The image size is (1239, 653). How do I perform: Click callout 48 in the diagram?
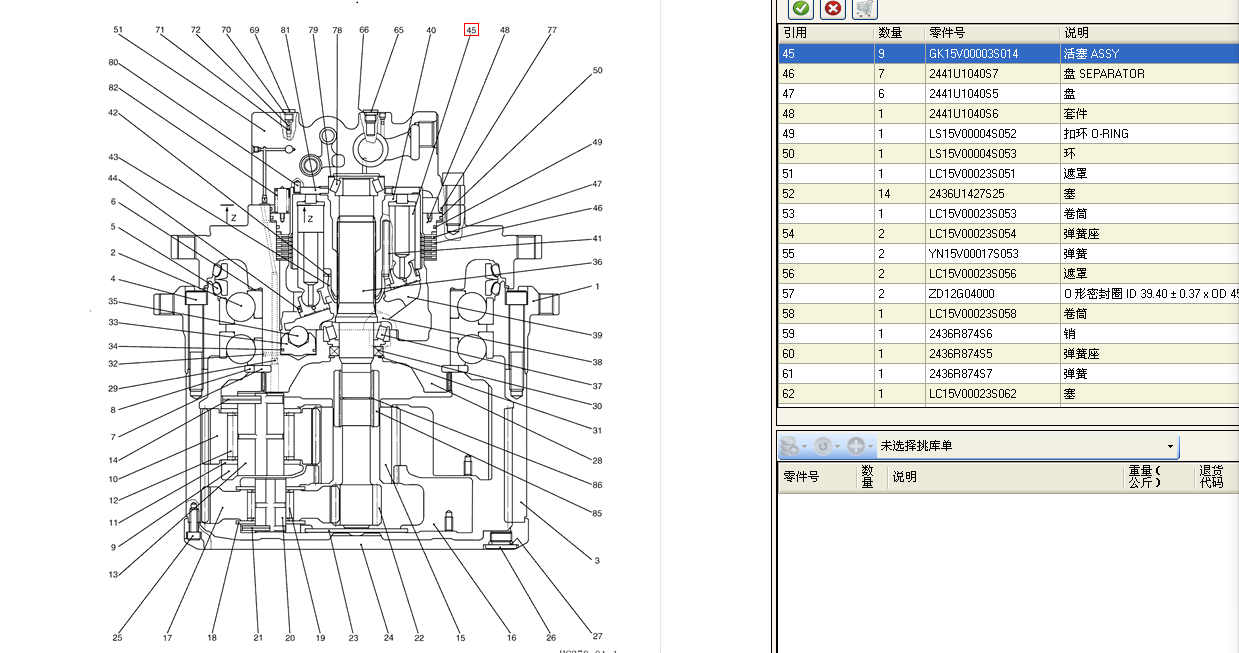click(x=505, y=30)
